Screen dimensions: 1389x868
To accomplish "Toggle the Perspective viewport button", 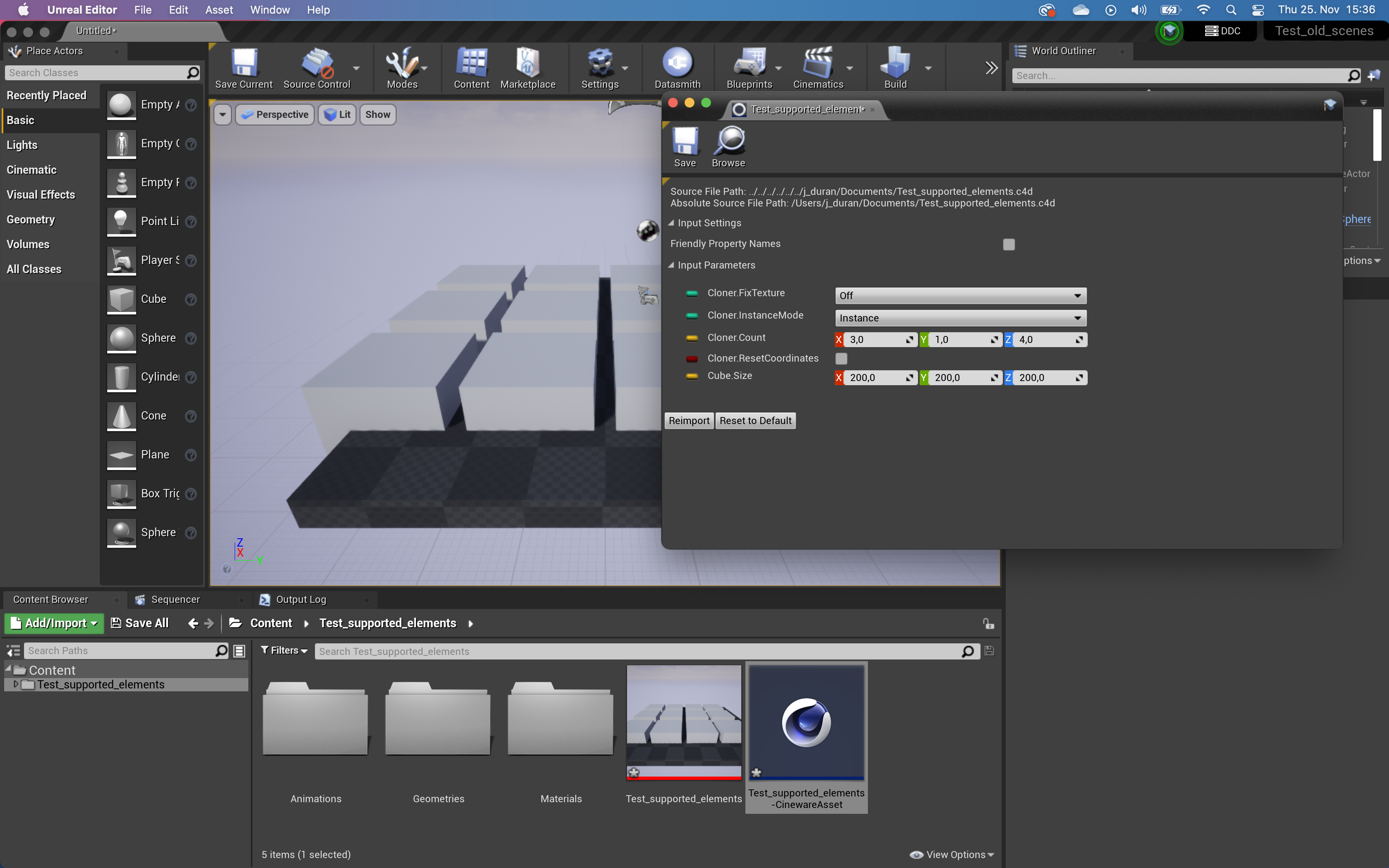I will tap(274, 114).
